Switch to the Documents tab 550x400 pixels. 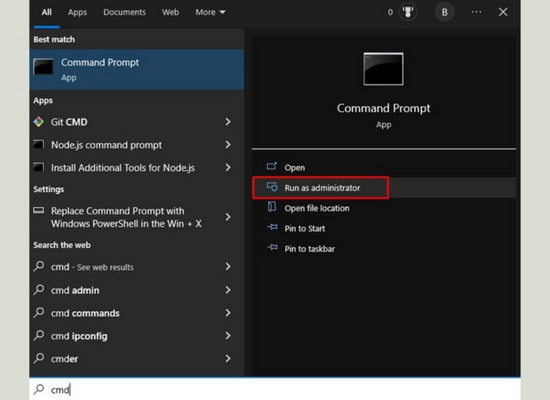pos(124,12)
